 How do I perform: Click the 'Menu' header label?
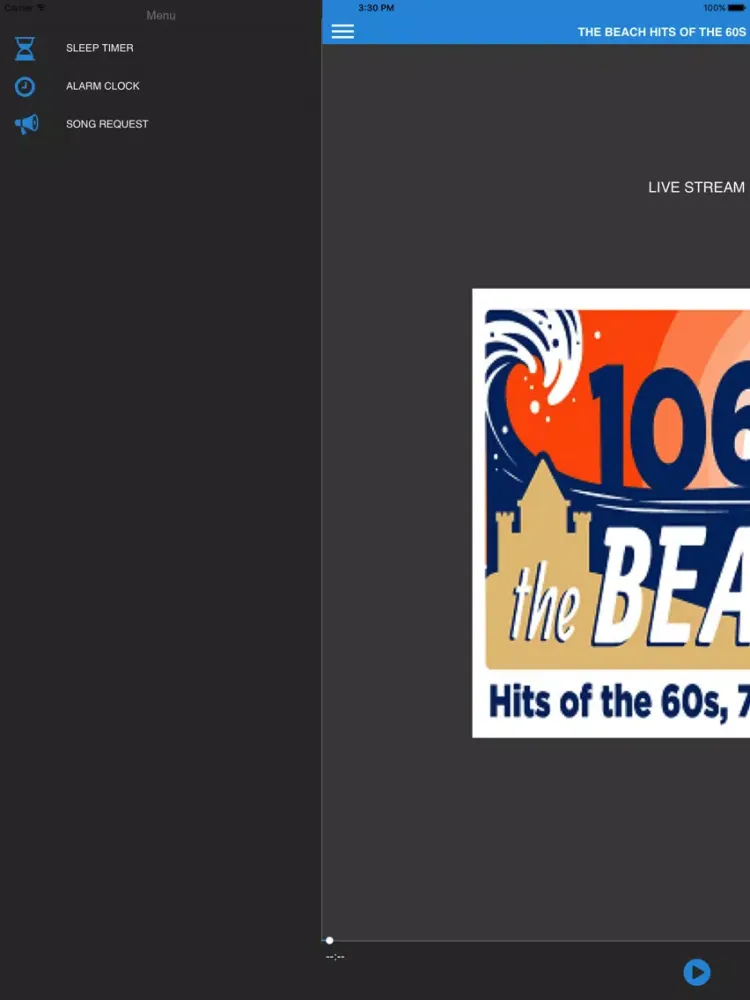click(161, 15)
